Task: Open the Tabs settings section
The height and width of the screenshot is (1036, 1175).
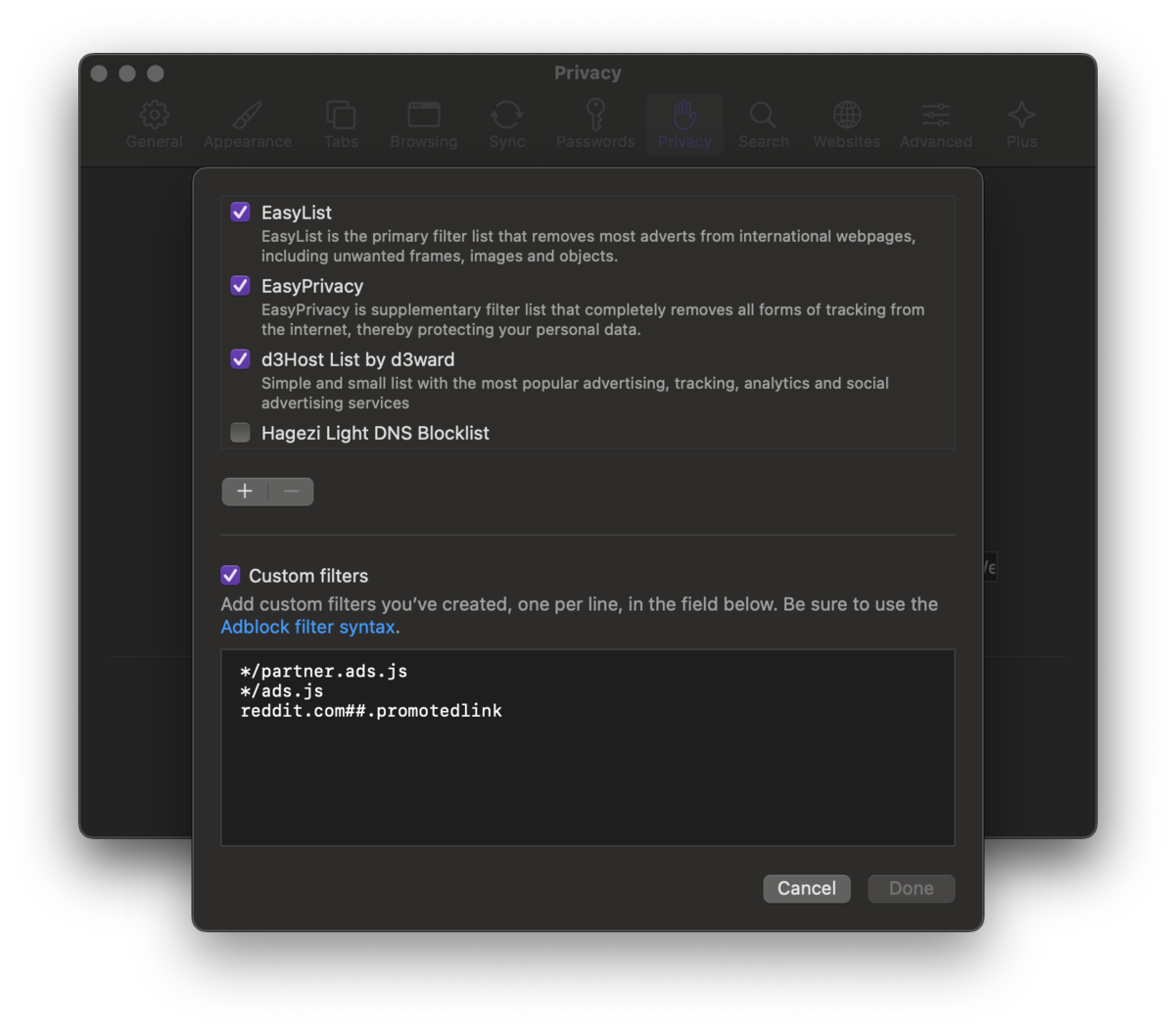Action: pyautogui.click(x=340, y=124)
